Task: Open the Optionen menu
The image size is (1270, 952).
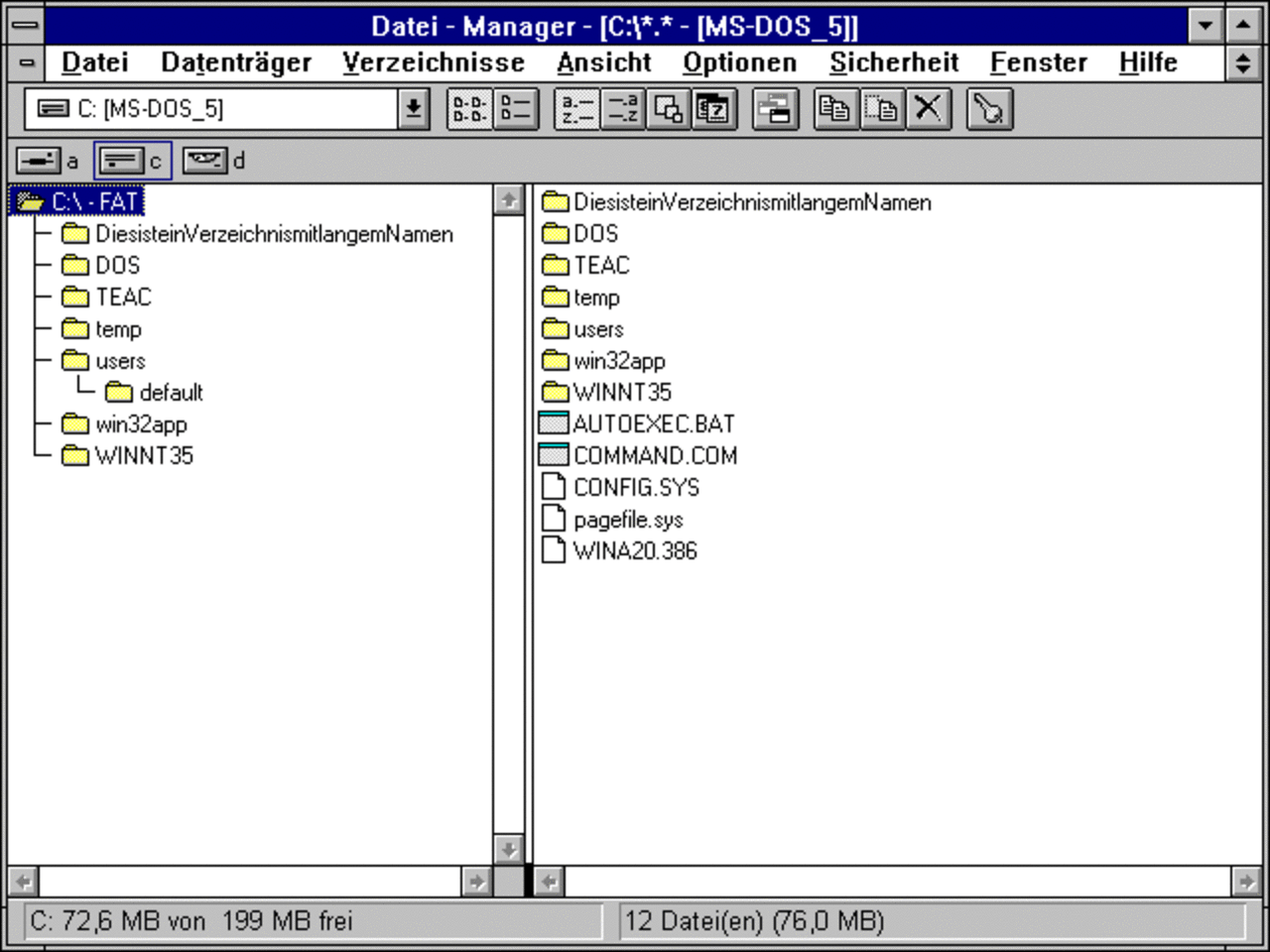Action: [x=739, y=62]
